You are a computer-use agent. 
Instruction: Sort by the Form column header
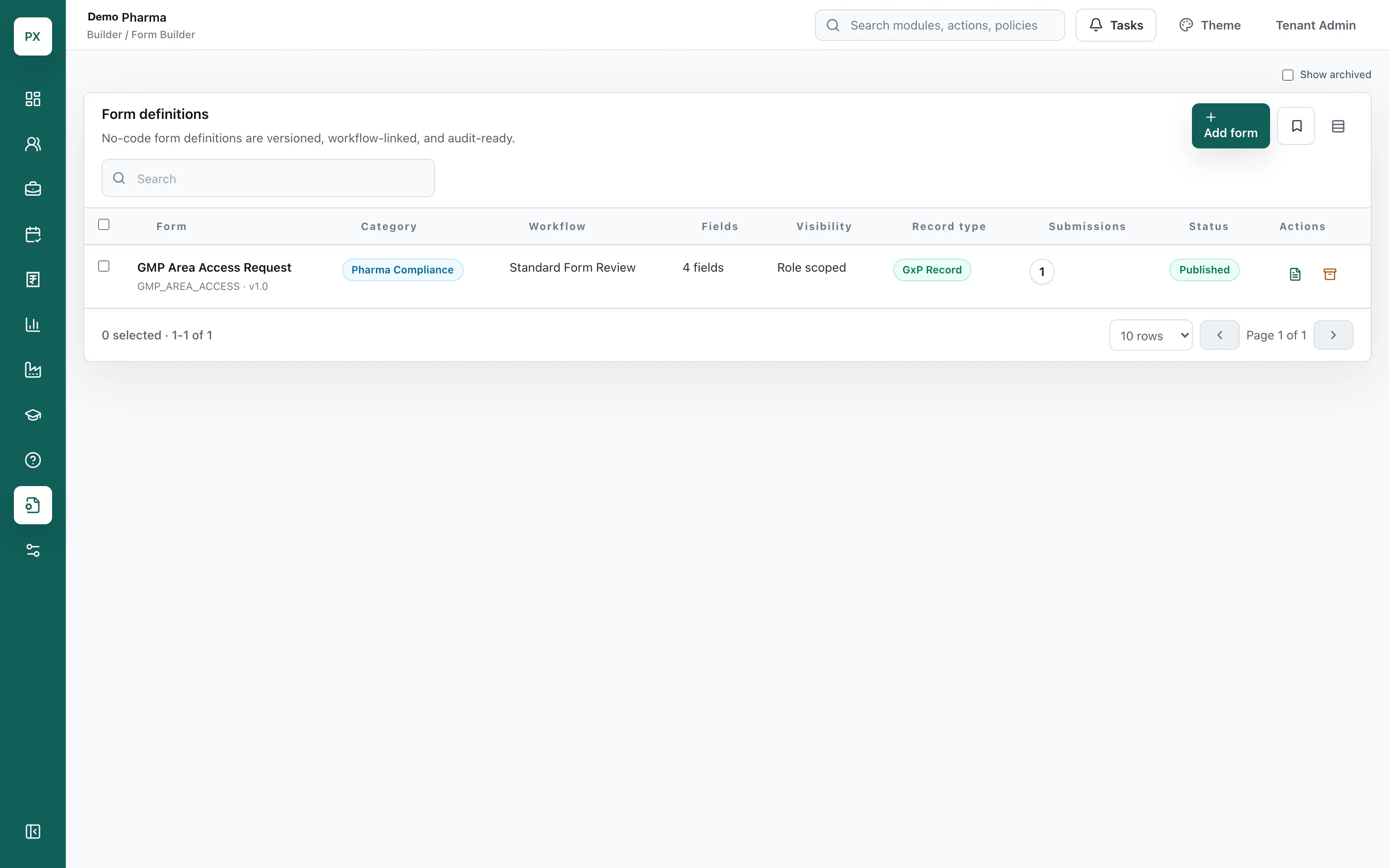171,227
